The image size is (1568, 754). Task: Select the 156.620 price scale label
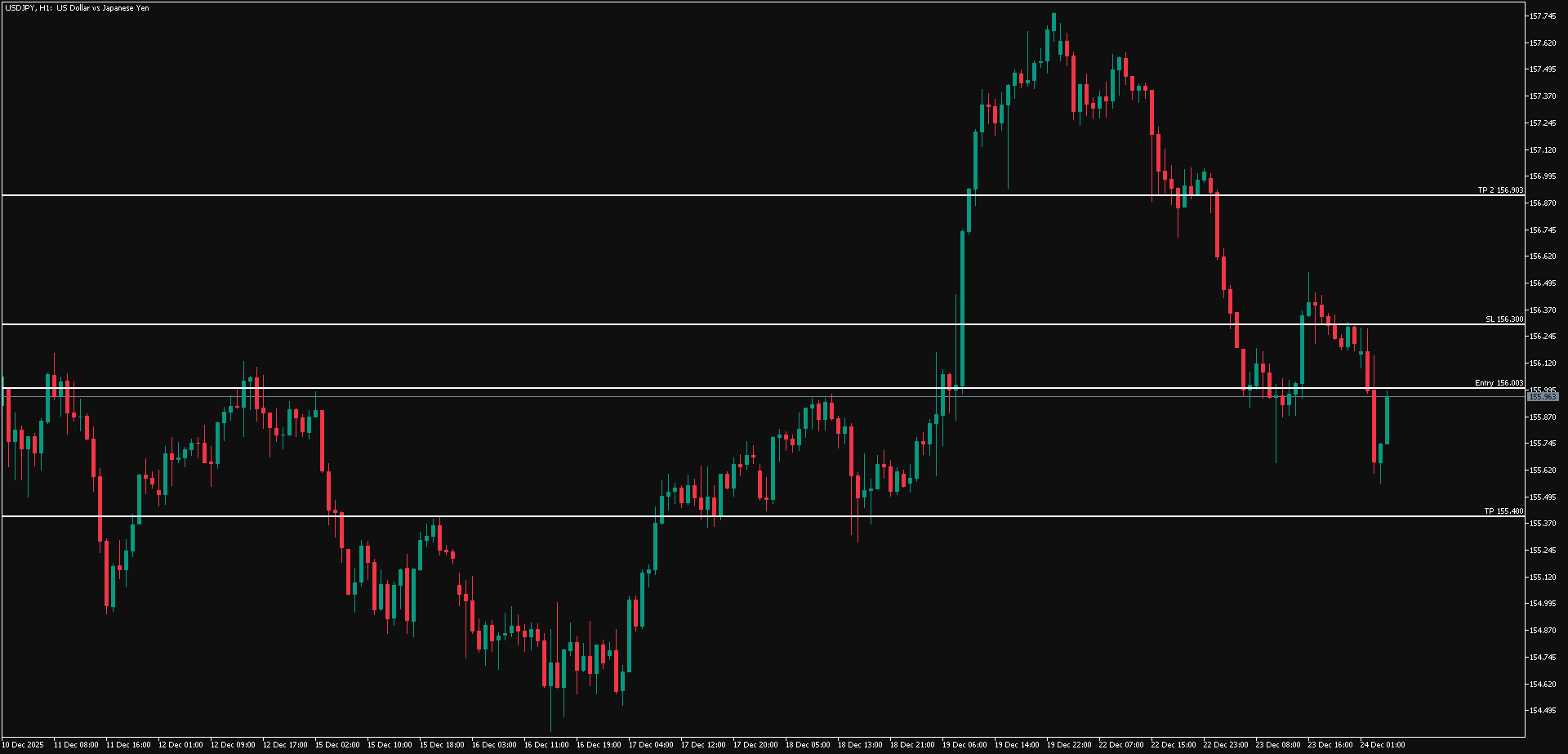[1542, 257]
